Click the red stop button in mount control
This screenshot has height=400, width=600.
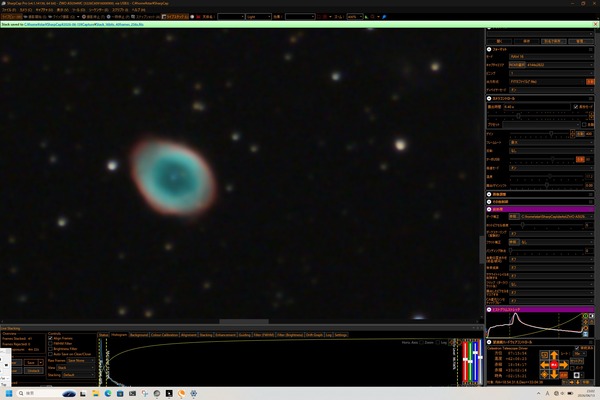point(554,365)
